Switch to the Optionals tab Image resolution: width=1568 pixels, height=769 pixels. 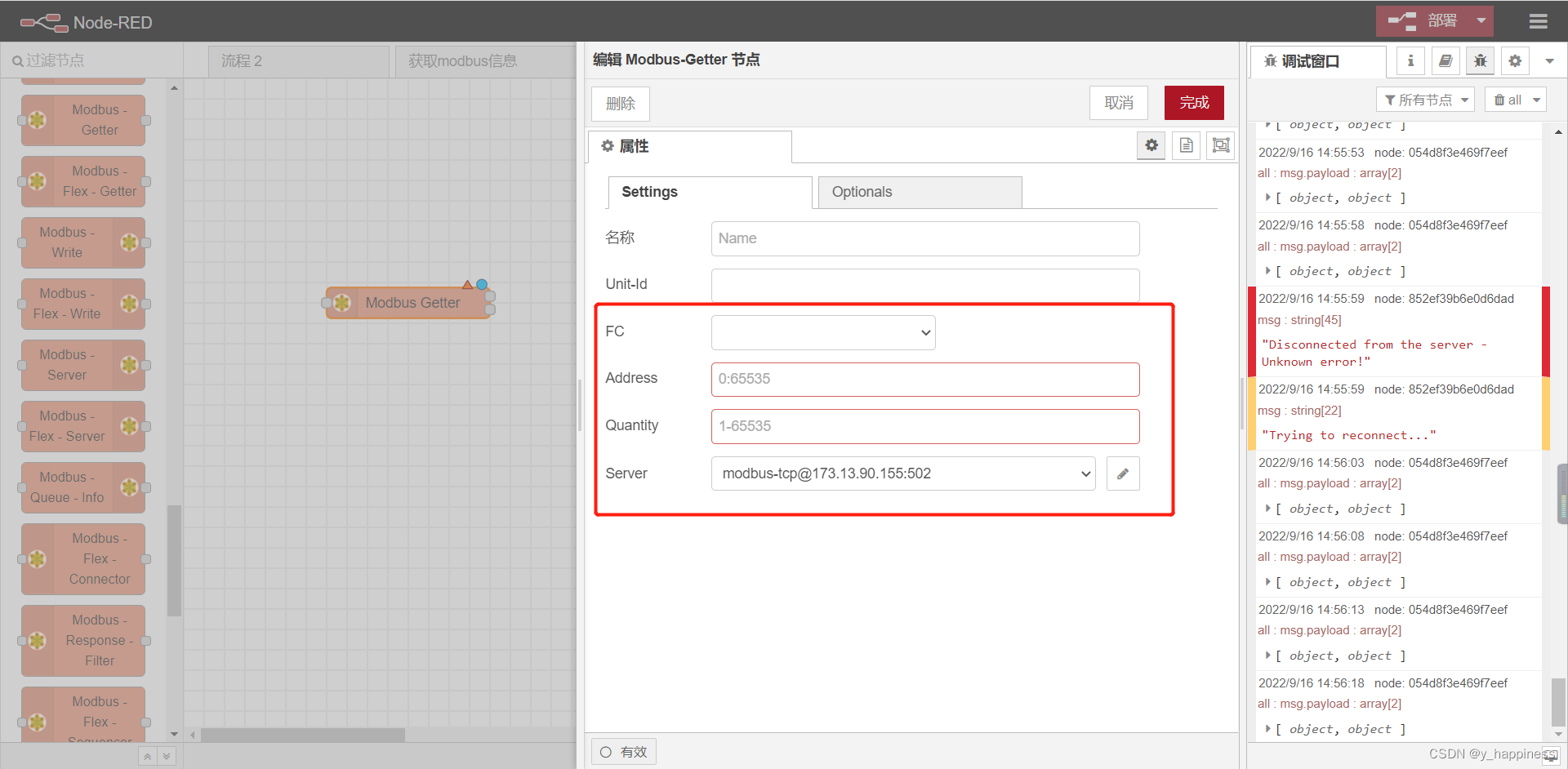[x=920, y=192]
